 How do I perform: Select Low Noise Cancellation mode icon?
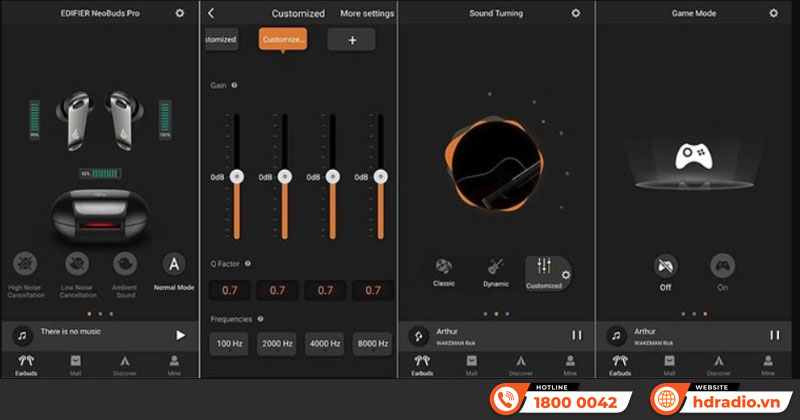pyautogui.click(x=76, y=264)
